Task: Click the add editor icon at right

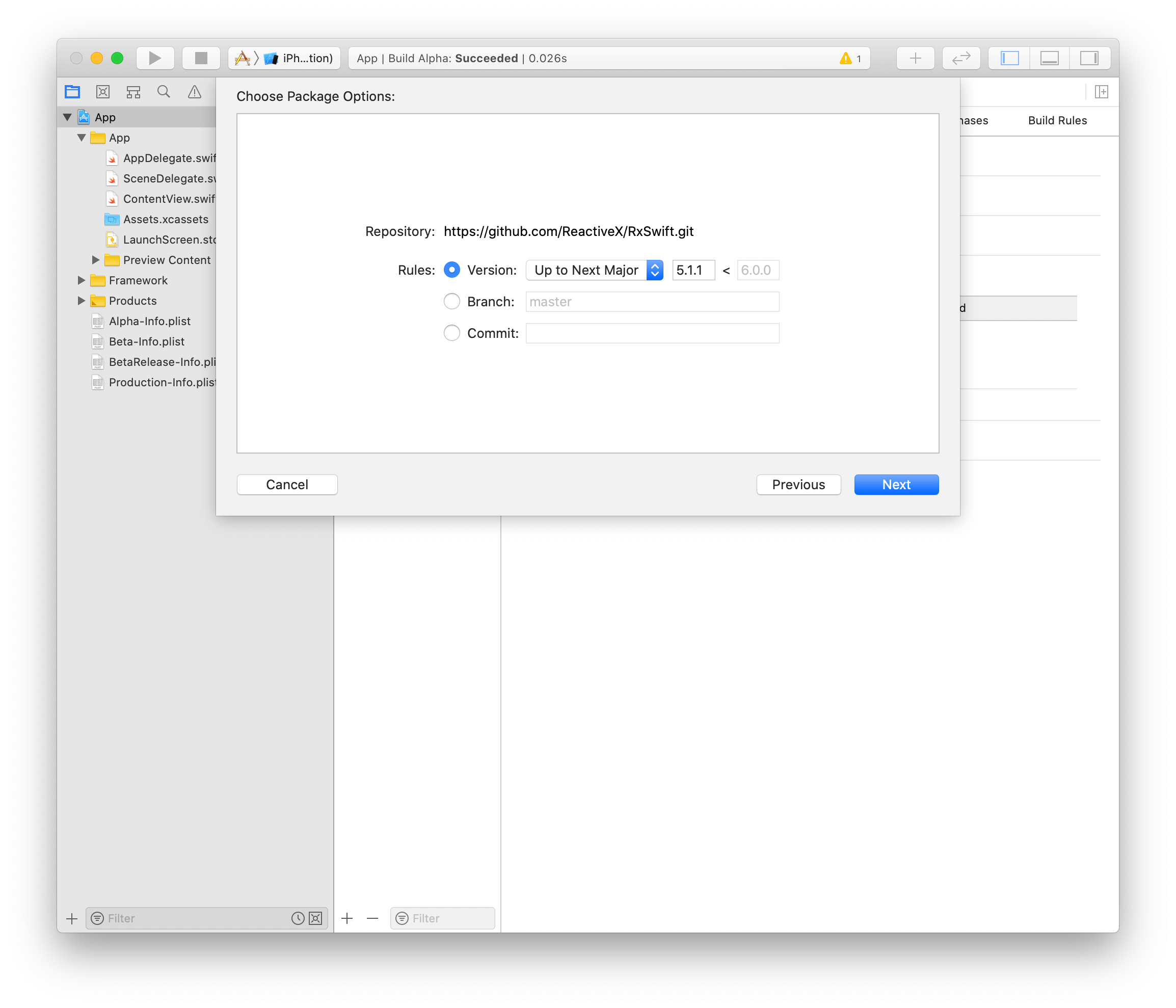Action: [1101, 91]
